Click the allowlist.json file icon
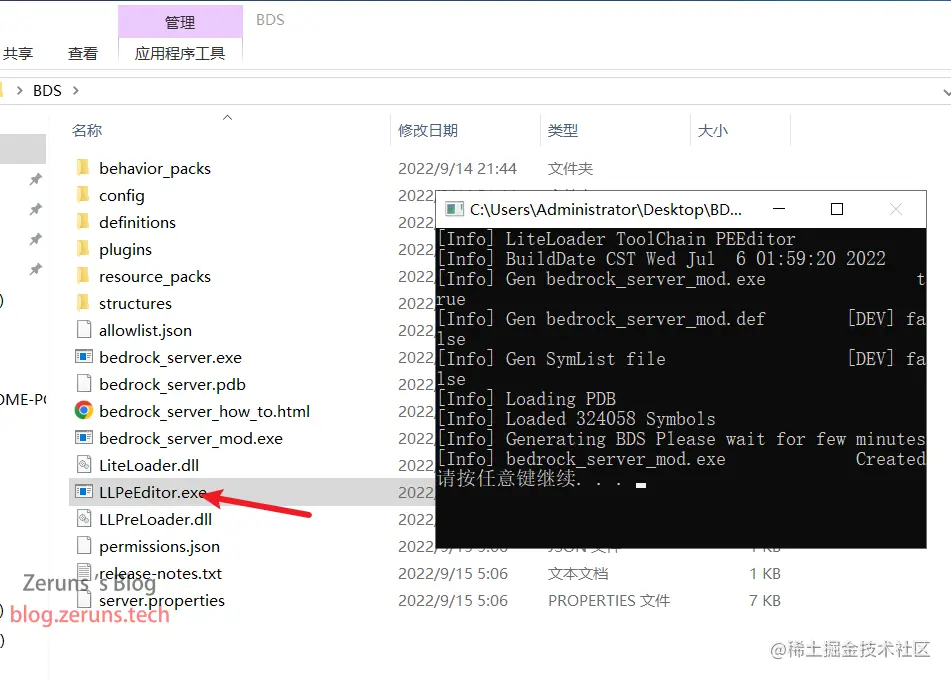Viewport: 951px width, 680px height. (84, 330)
